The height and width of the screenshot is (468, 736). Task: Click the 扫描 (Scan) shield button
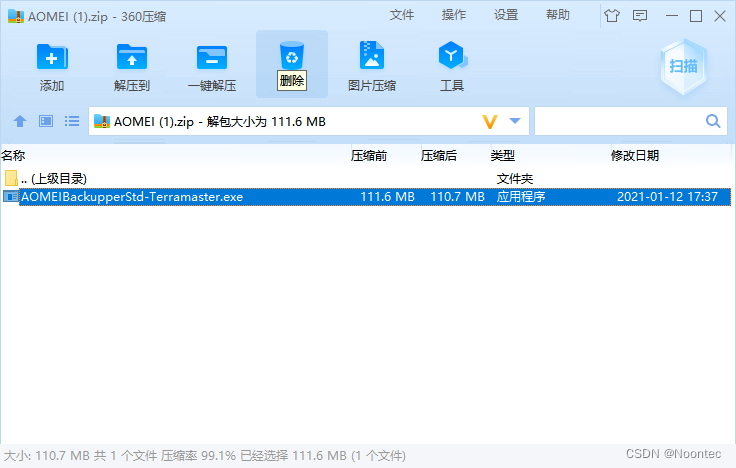click(x=683, y=66)
